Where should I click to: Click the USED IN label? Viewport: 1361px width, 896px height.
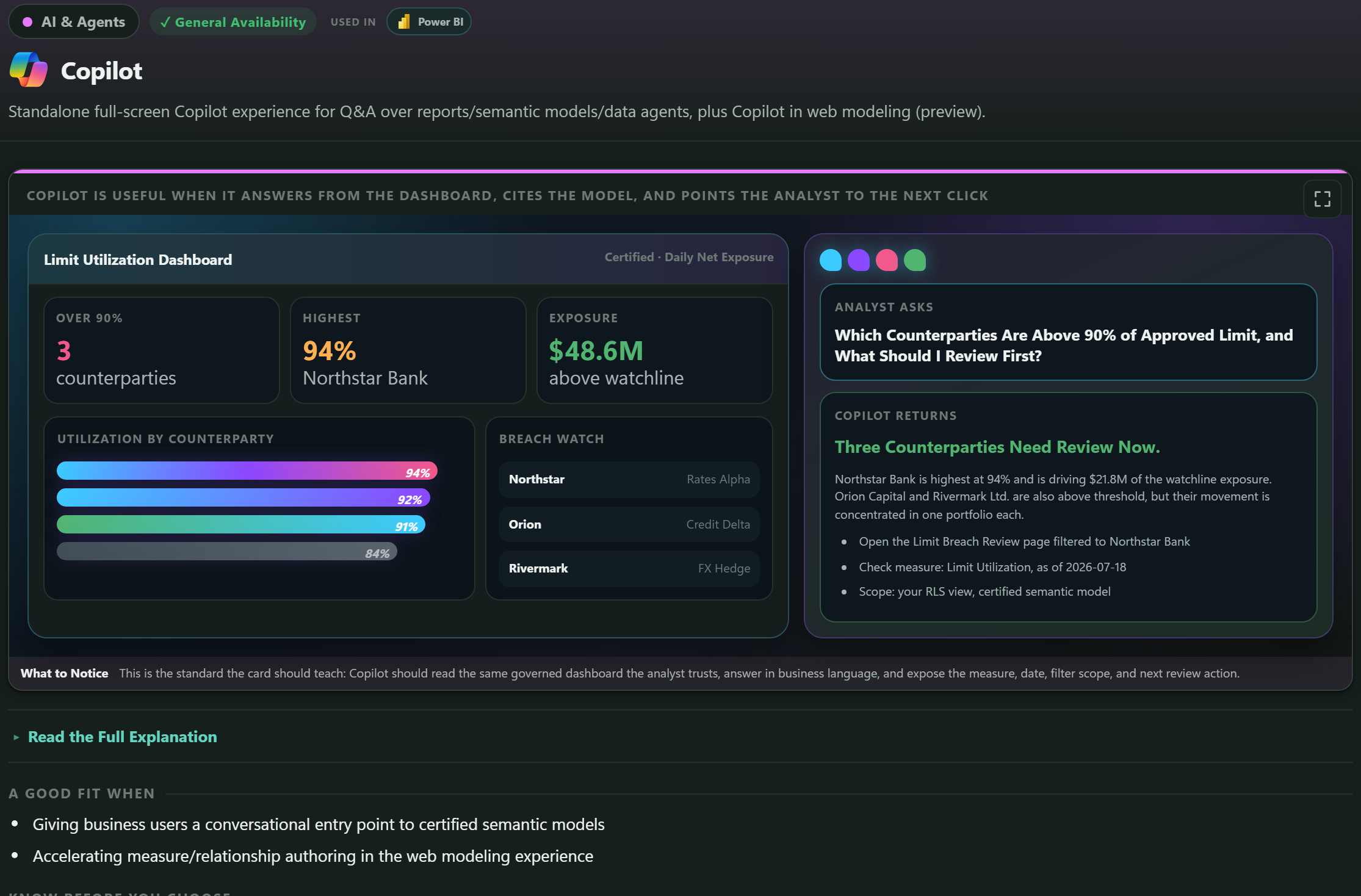click(x=353, y=22)
